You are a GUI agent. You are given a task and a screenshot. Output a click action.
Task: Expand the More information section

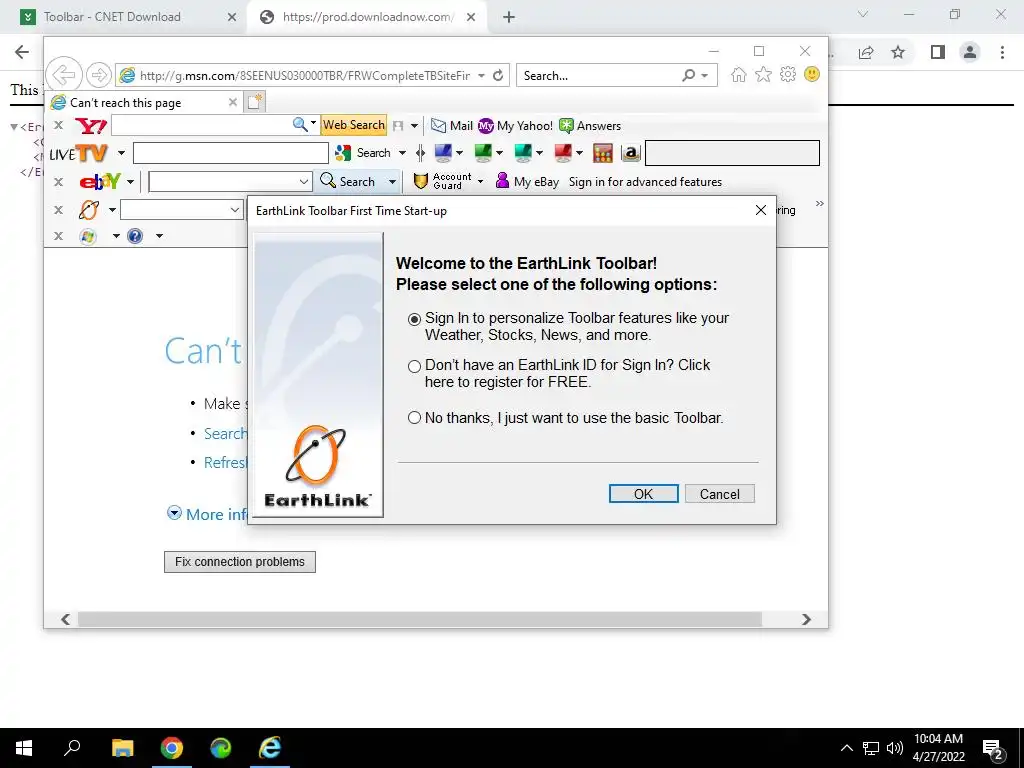(174, 513)
